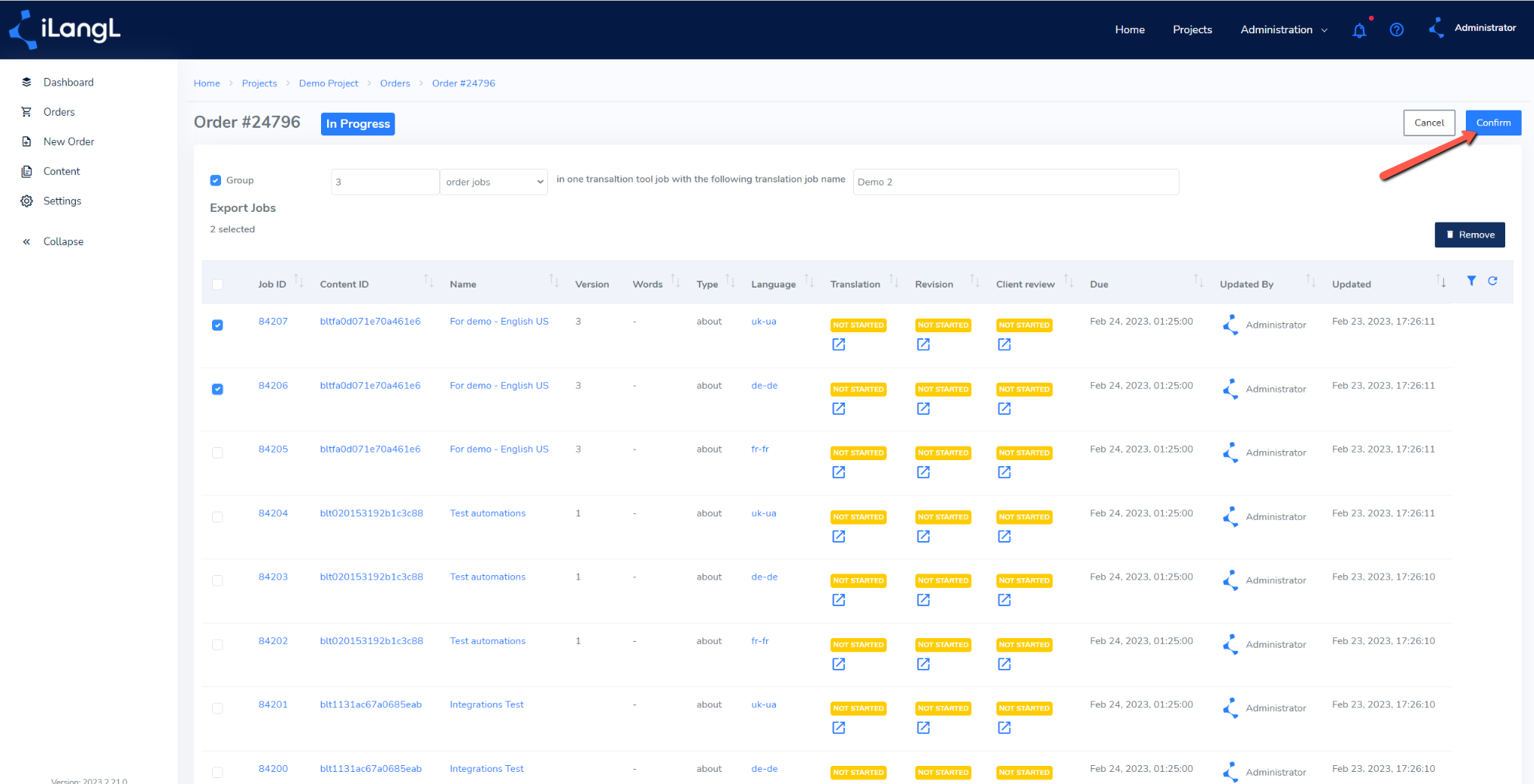Click the iLangL logo
The image size is (1534, 784).
pyautogui.click(x=65, y=30)
